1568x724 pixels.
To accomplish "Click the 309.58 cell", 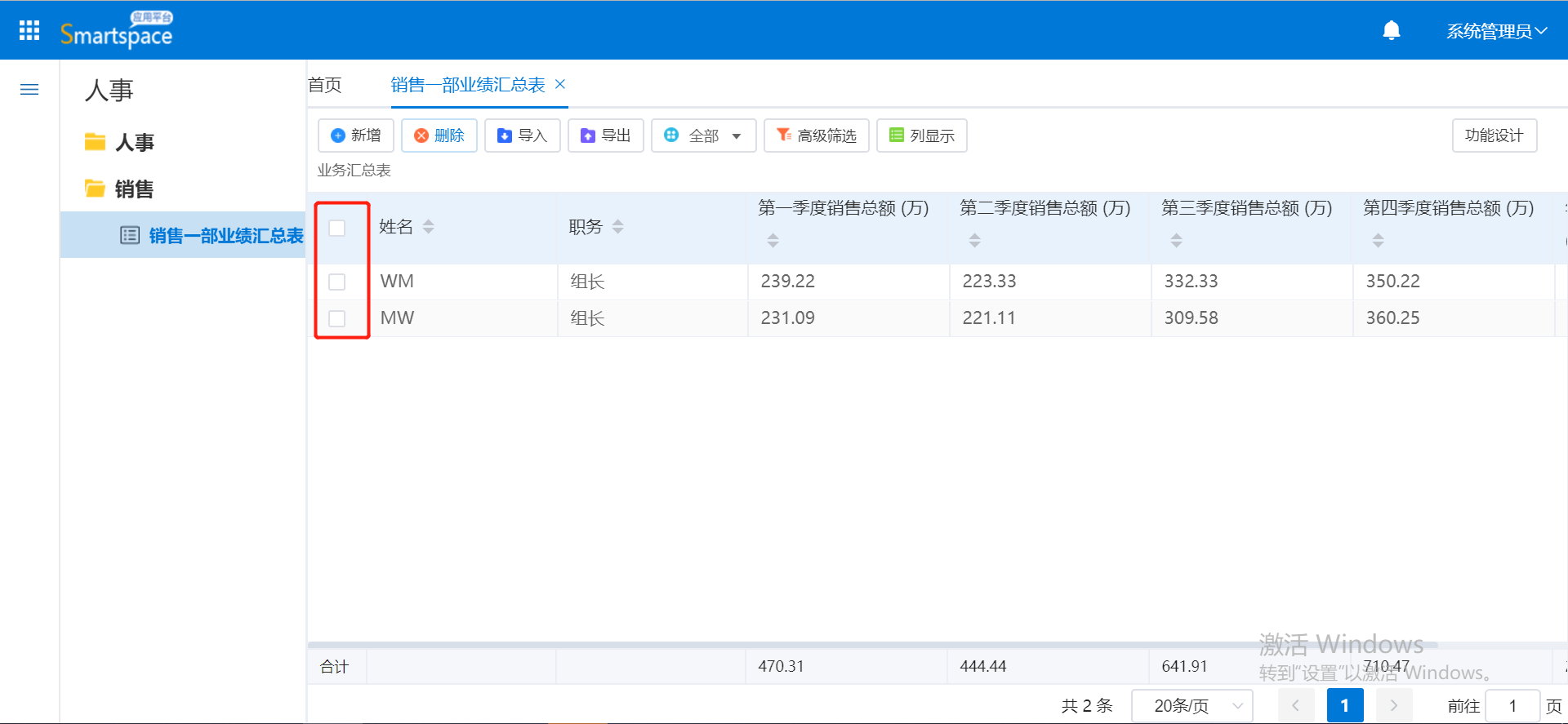I will pyautogui.click(x=1252, y=318).
